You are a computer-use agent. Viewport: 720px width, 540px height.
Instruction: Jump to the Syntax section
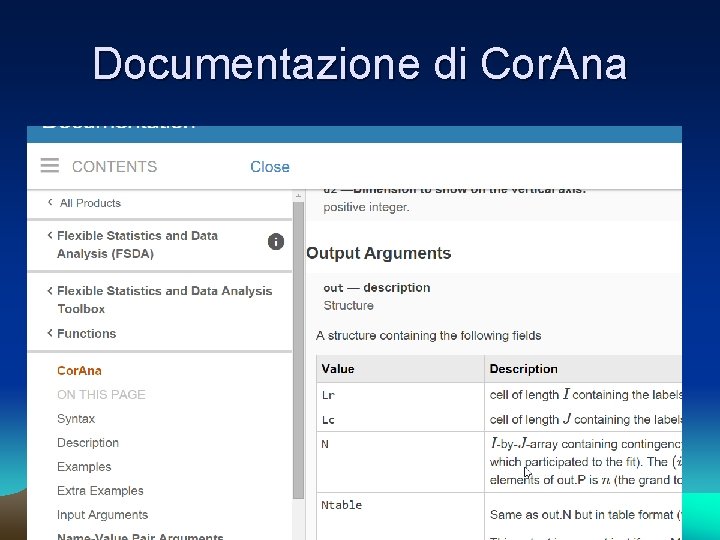tap(76, 419)
